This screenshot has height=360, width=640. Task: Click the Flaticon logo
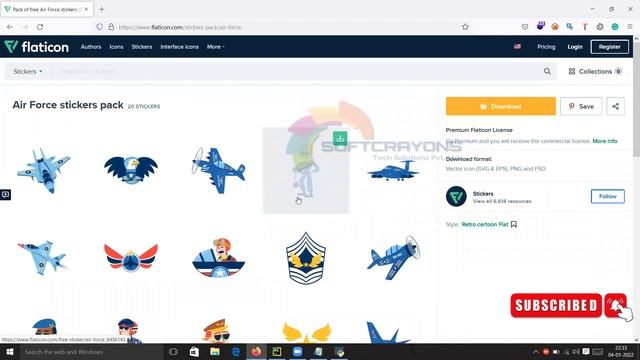tap(36, 47)
